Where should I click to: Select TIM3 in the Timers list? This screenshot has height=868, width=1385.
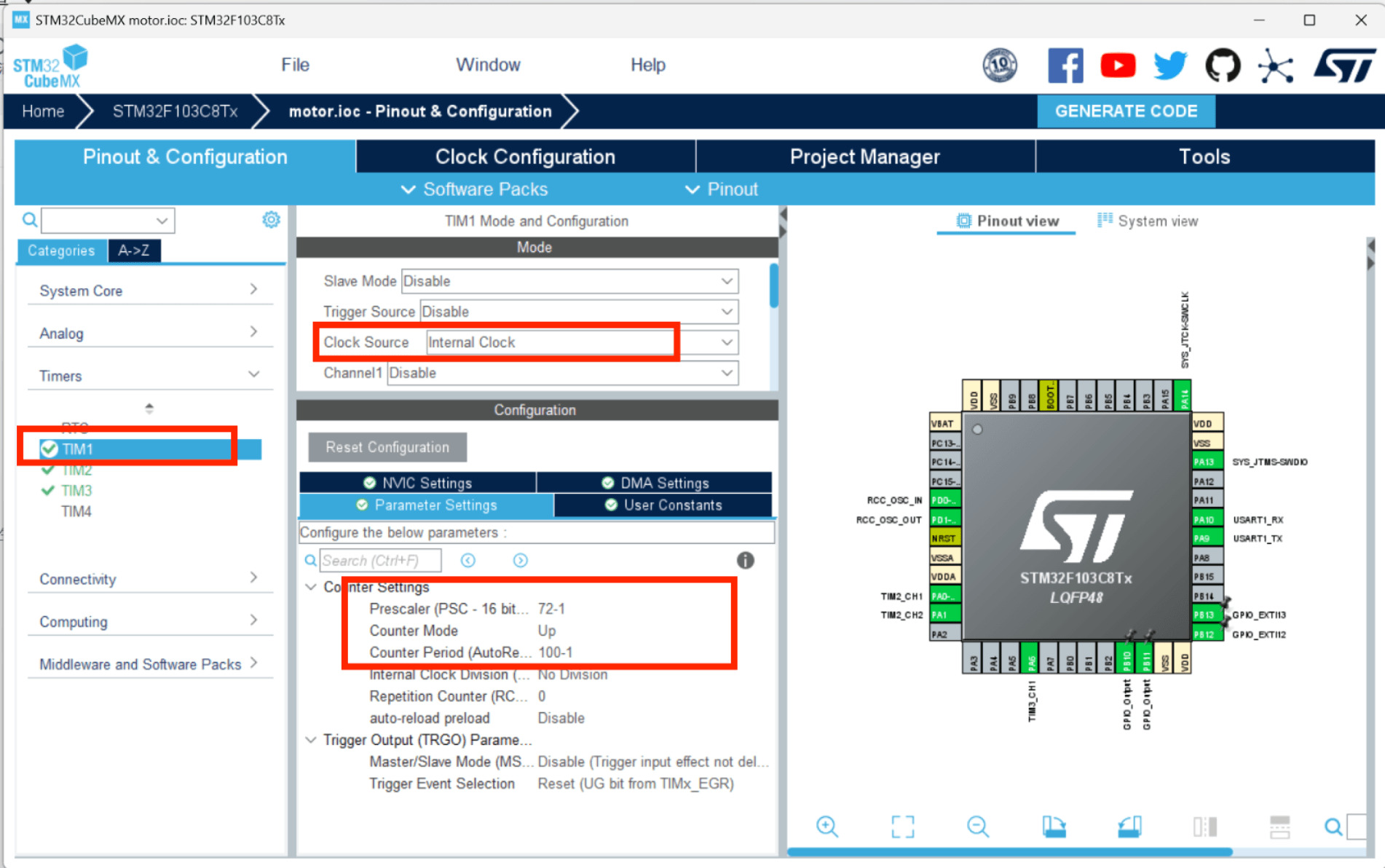76,491
